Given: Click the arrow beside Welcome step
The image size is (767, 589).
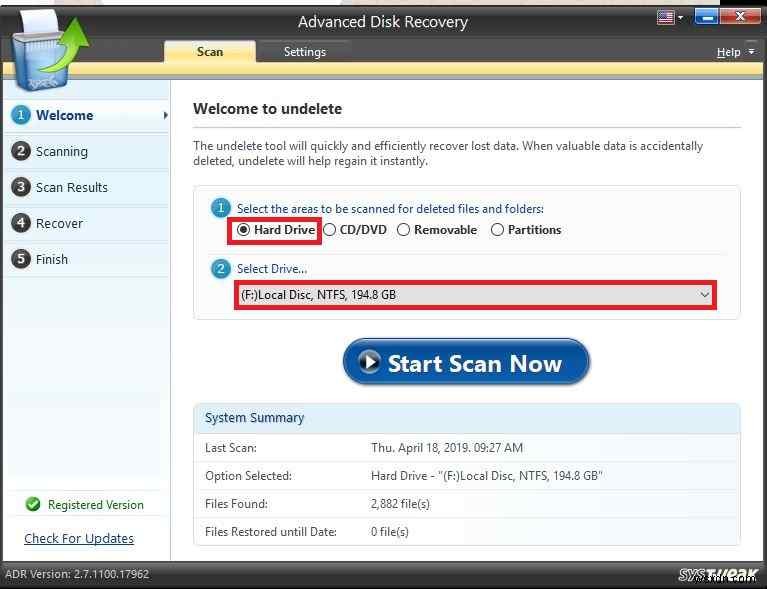Looking at the screenshot, I should point(165,115).
